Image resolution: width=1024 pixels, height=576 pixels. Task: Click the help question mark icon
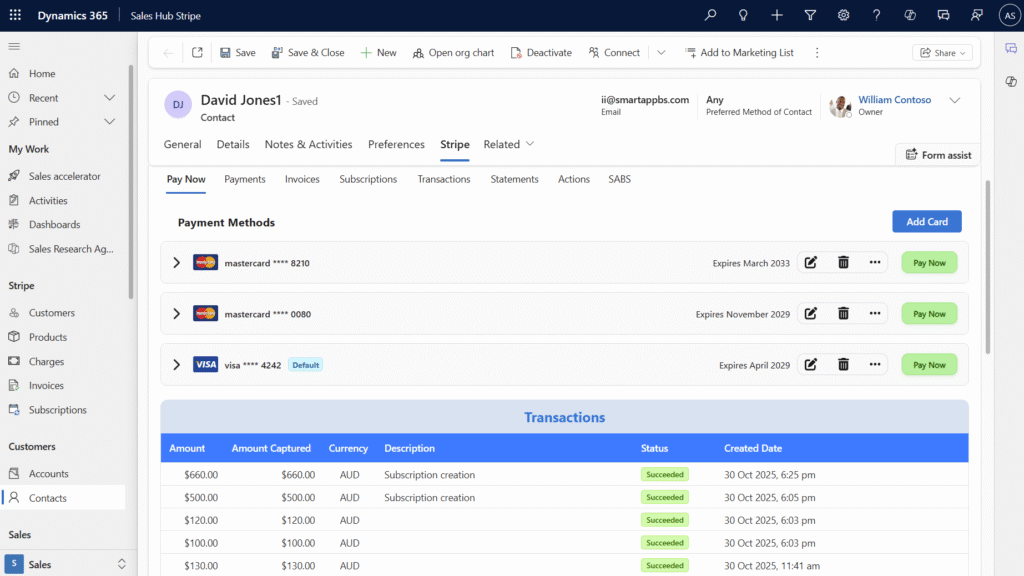pyautogui.click(x=876, y=15)
